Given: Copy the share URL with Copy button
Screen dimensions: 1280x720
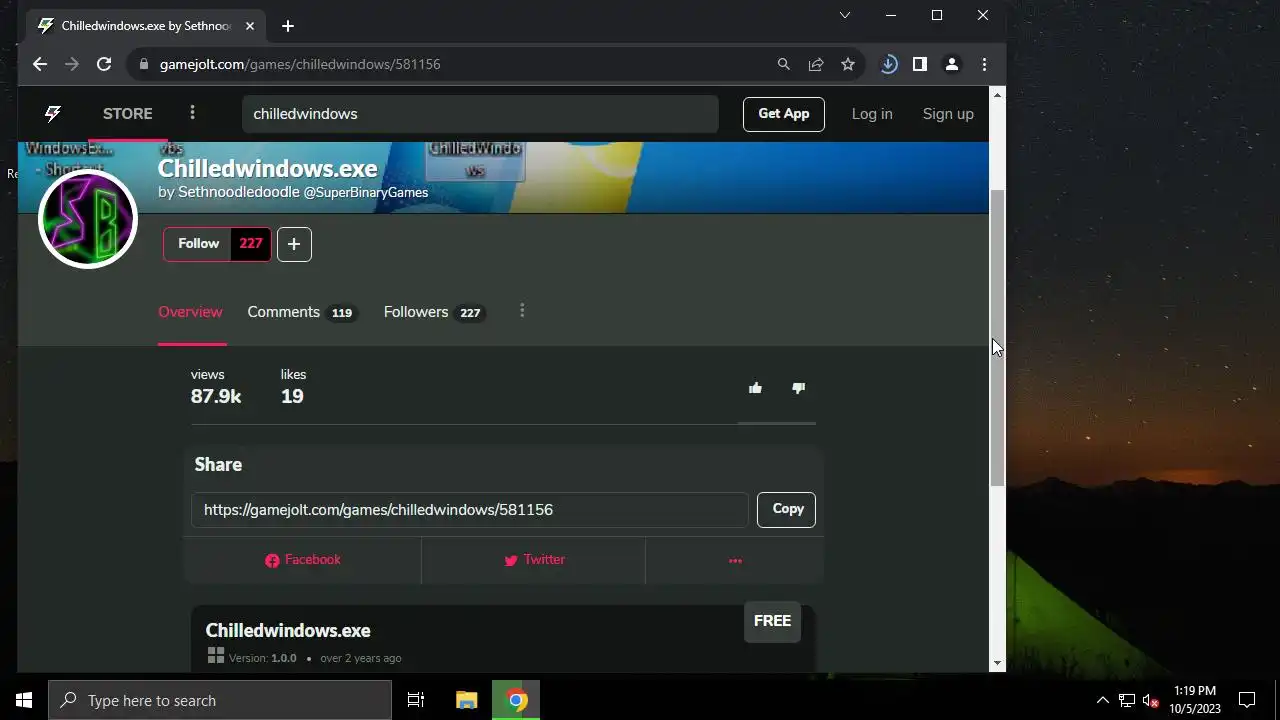Looking at the screenshot, I should click(786, 509).
